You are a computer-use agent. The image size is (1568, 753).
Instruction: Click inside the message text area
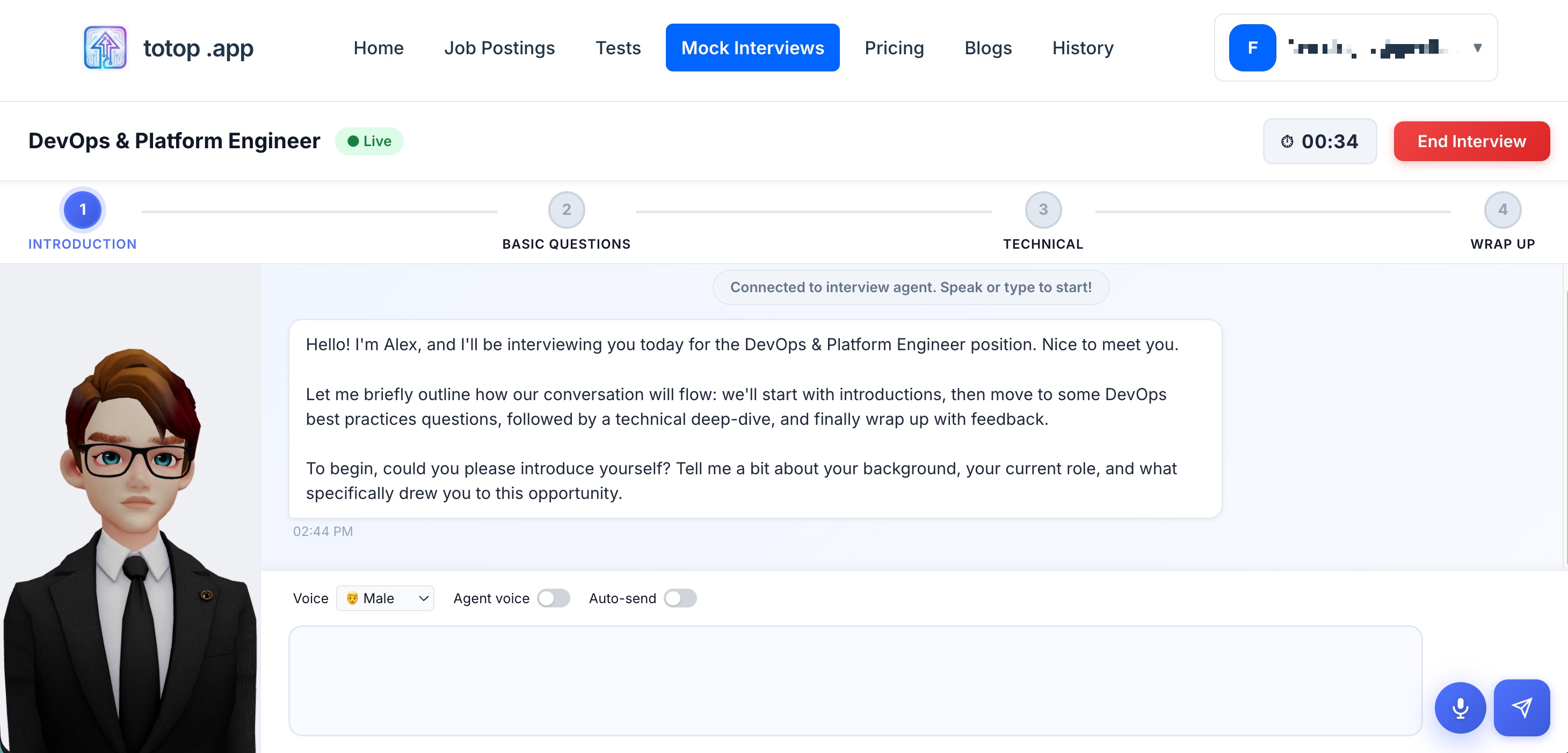coord(855,680)
